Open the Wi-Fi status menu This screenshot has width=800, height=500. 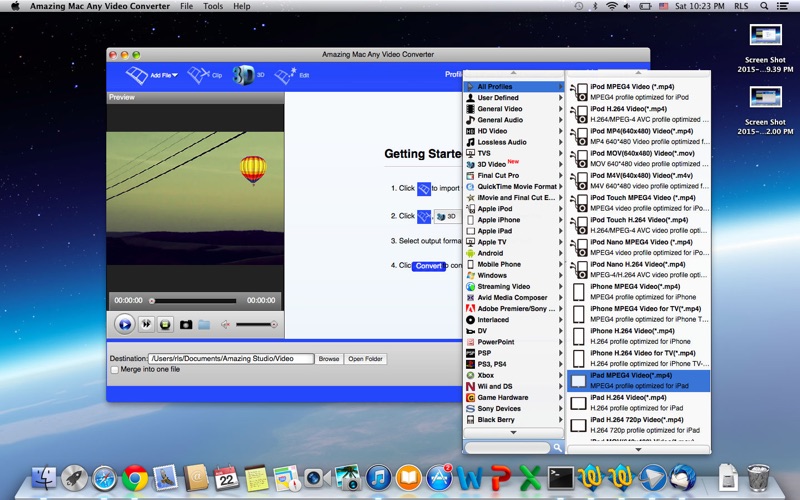click(x=611, y=6)
